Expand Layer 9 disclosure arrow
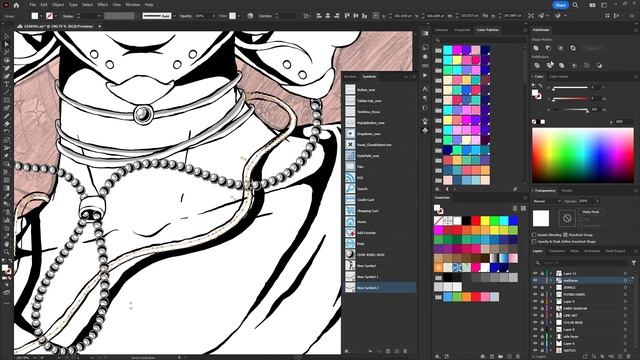 coord(551,301)
